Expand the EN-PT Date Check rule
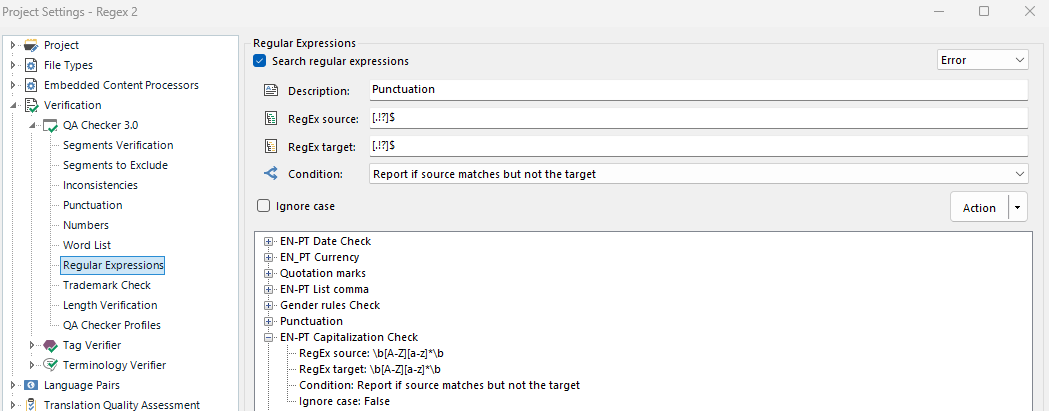This screenshot has height=411, width=1049. (x=269, y=242)
